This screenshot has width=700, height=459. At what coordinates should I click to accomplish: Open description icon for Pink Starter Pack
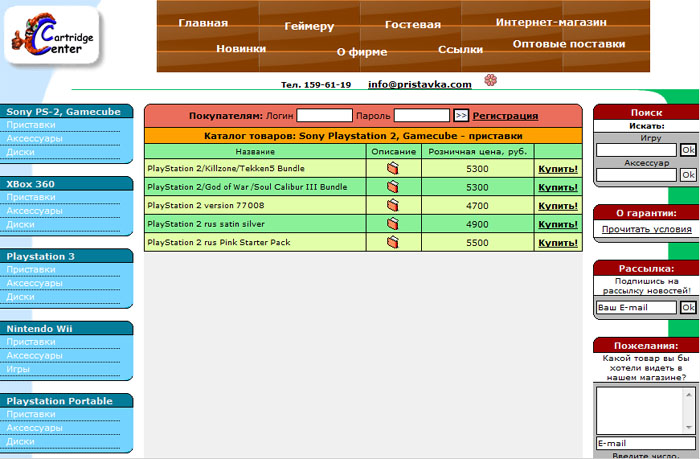click(393, 242)
